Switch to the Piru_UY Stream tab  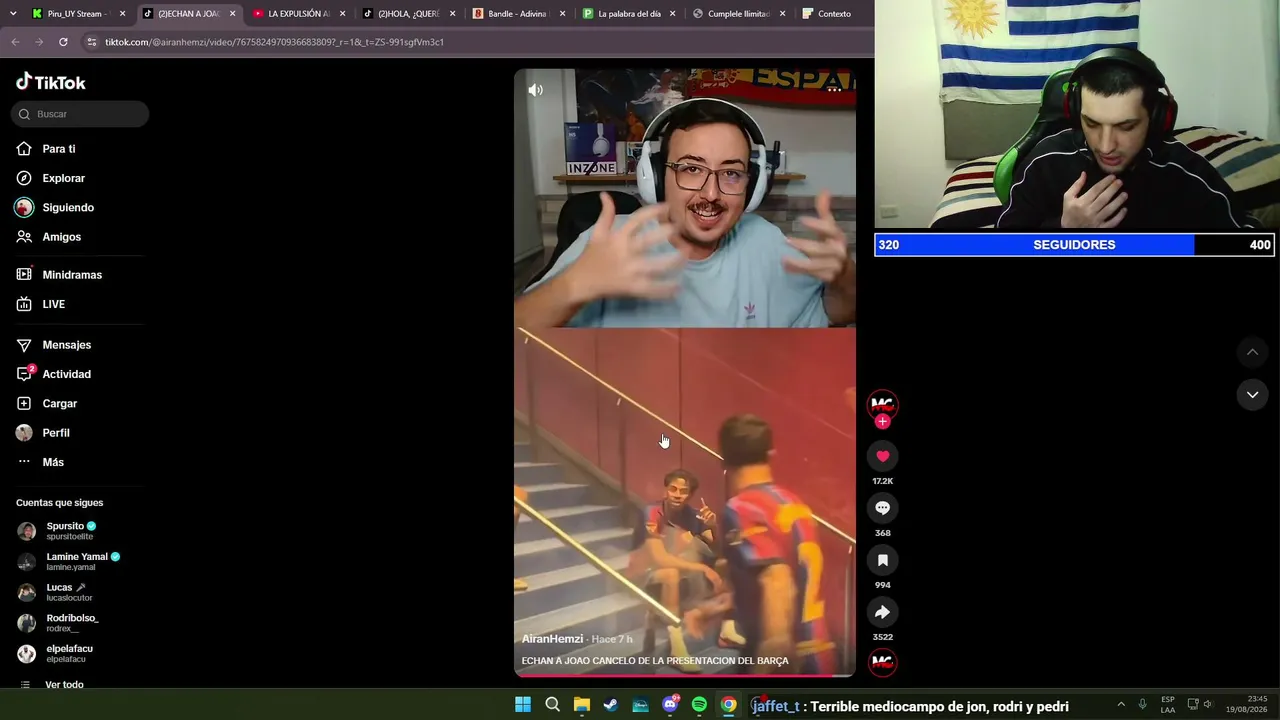tap(78, 14)
